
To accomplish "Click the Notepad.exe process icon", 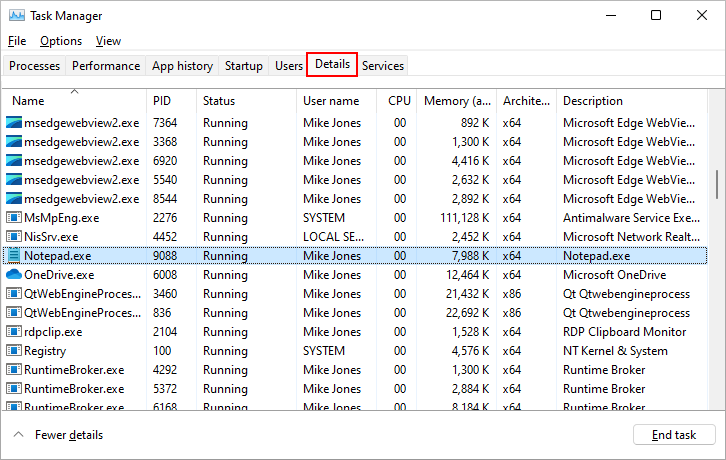I will point(14,255).
